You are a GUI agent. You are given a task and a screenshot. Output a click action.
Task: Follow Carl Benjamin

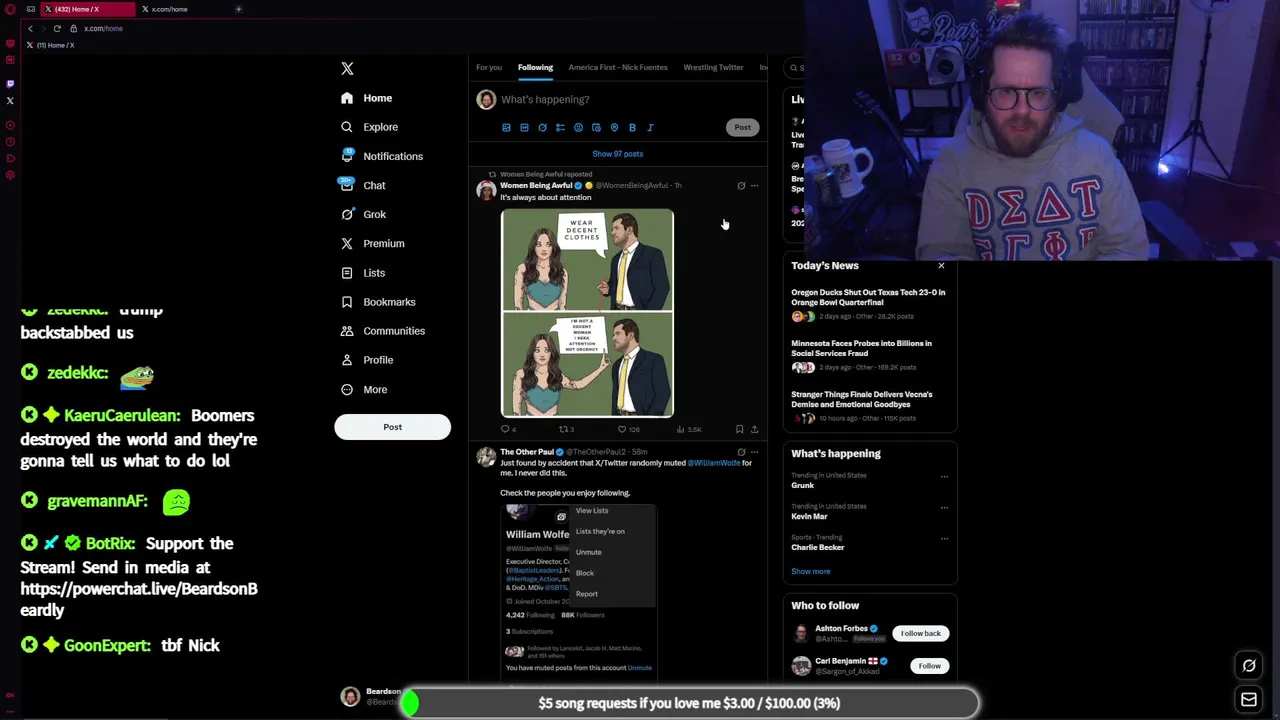(929, 666)
